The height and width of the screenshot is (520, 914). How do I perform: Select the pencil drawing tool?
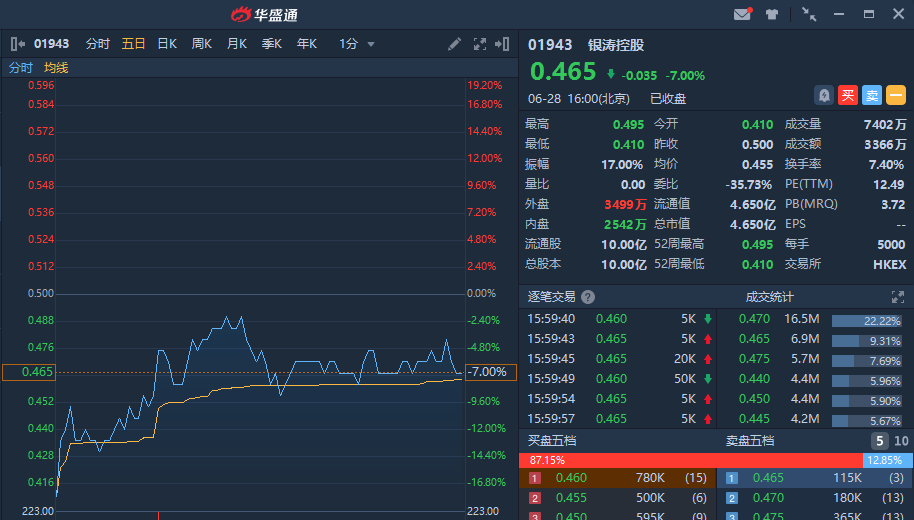[454, 44]
